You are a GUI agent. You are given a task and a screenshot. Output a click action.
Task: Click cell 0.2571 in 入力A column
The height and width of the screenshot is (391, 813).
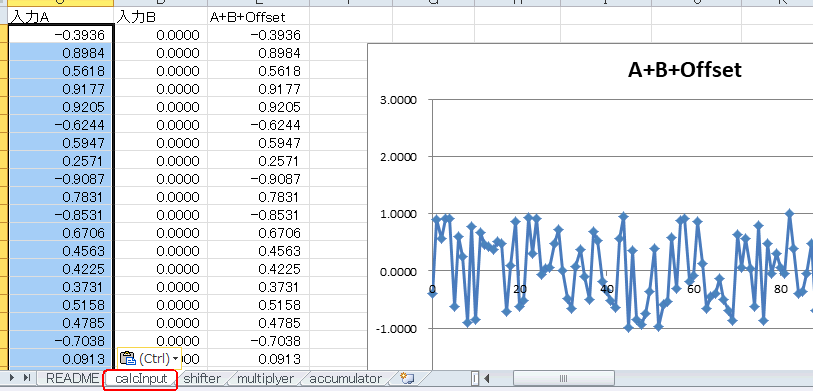point(61,161)
